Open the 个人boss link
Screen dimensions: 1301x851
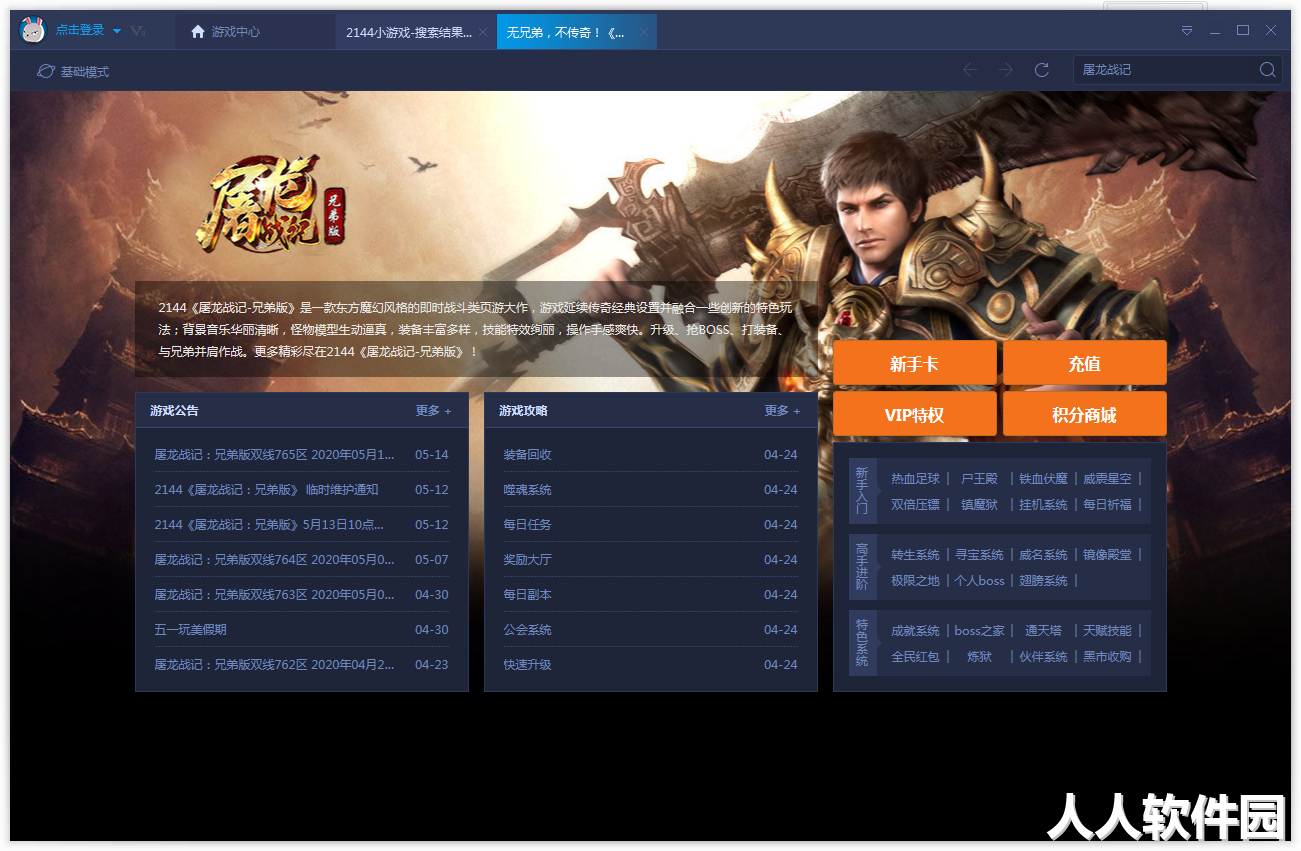tap(979, 581)
